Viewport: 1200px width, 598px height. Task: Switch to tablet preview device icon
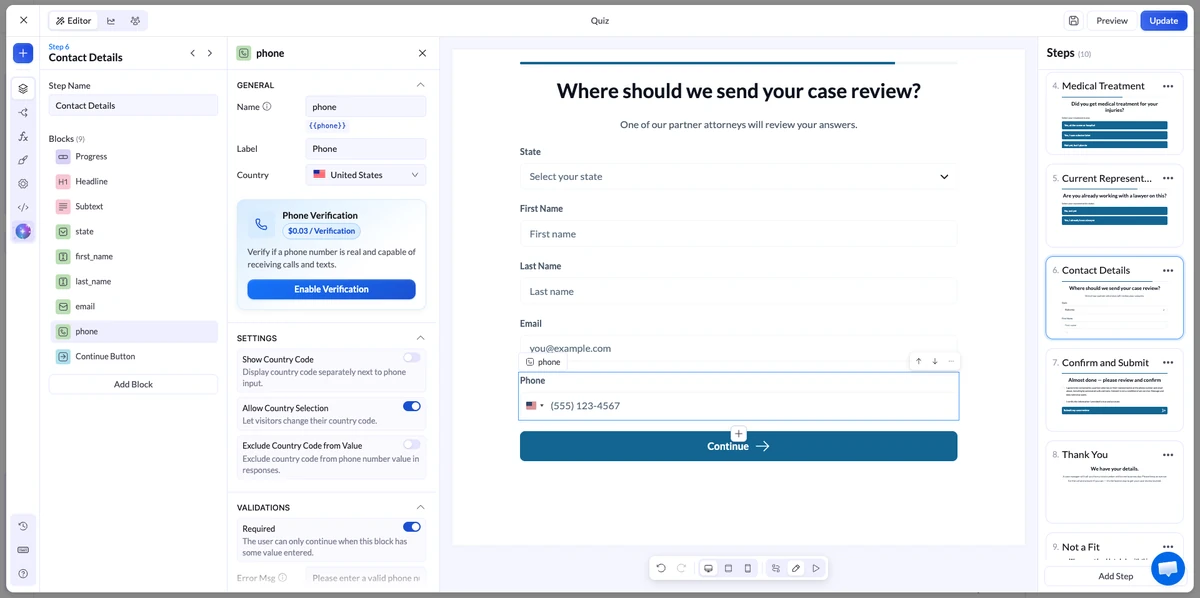click(728, 568)
